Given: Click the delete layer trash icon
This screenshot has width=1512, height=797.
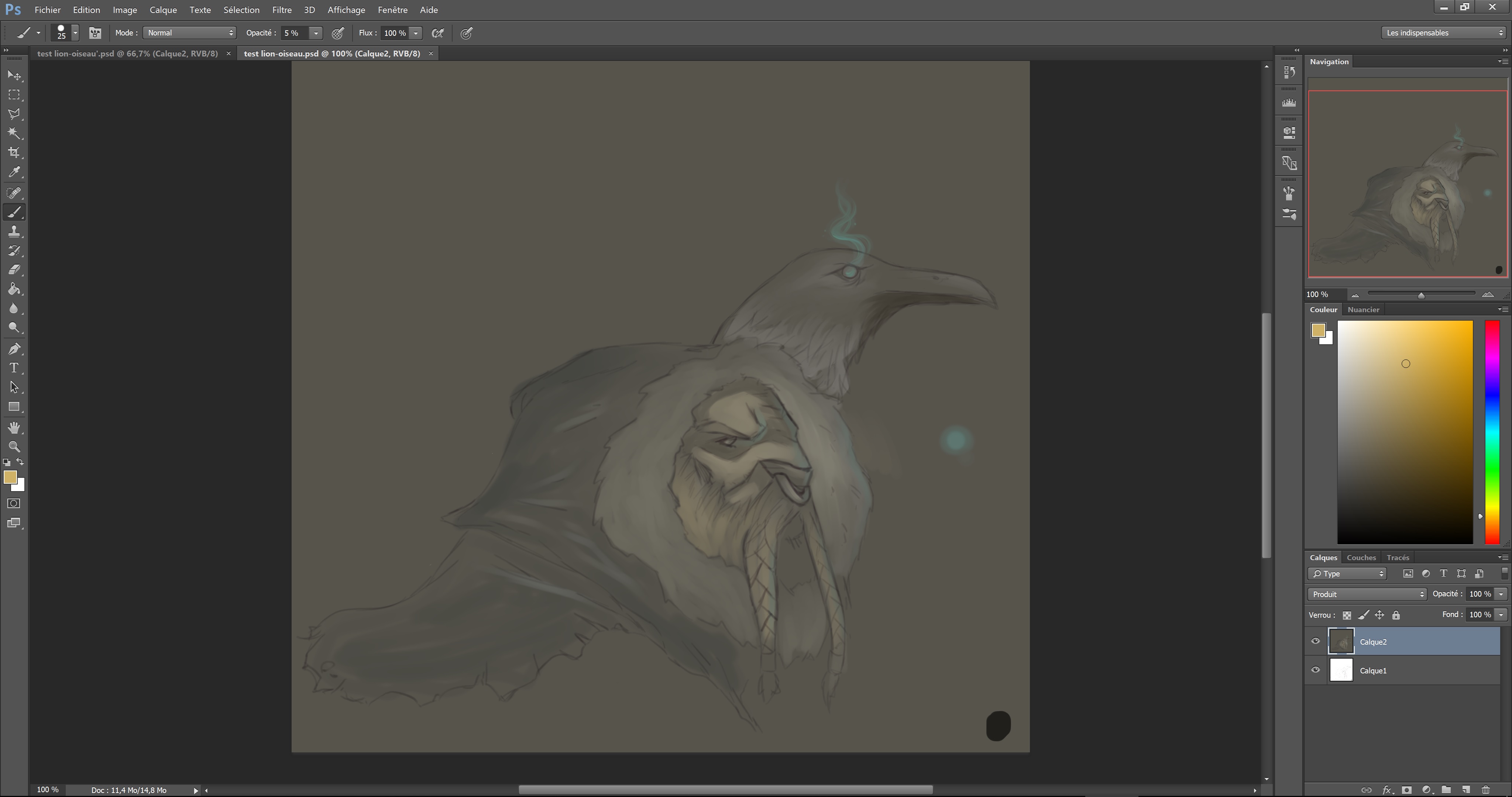Looking at the screenshot, I should click(1485, 789).
